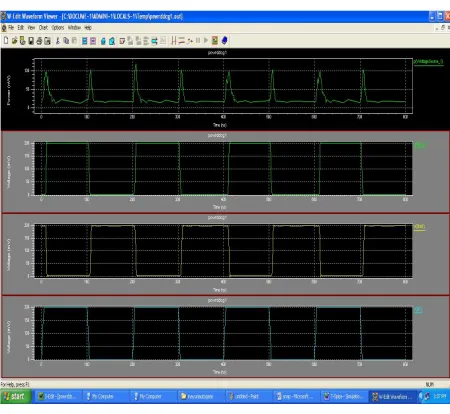Click the Open folder icon
450x414 pixels.
tap(14, 41)
